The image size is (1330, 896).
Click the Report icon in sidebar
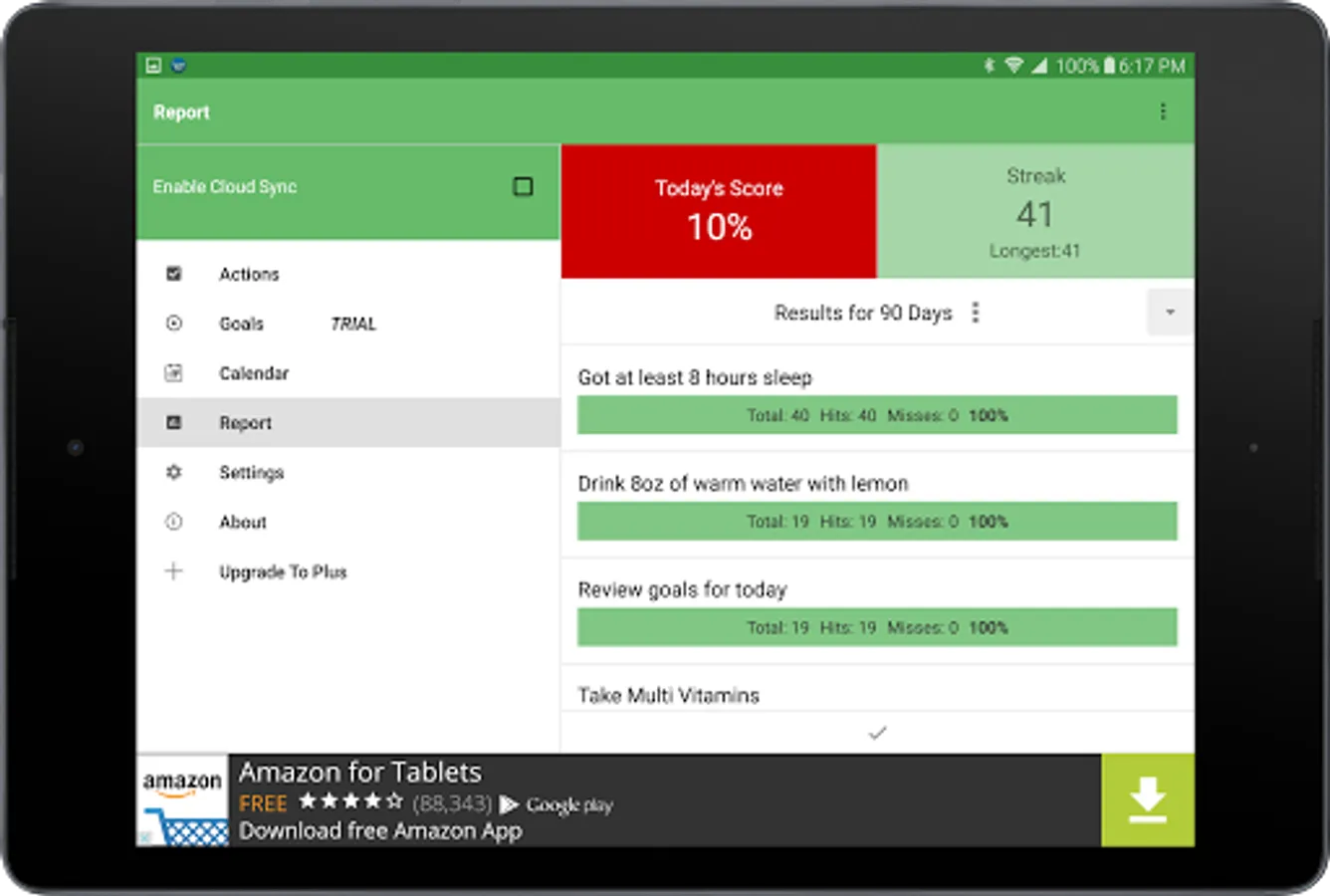(x=174, y=422)
